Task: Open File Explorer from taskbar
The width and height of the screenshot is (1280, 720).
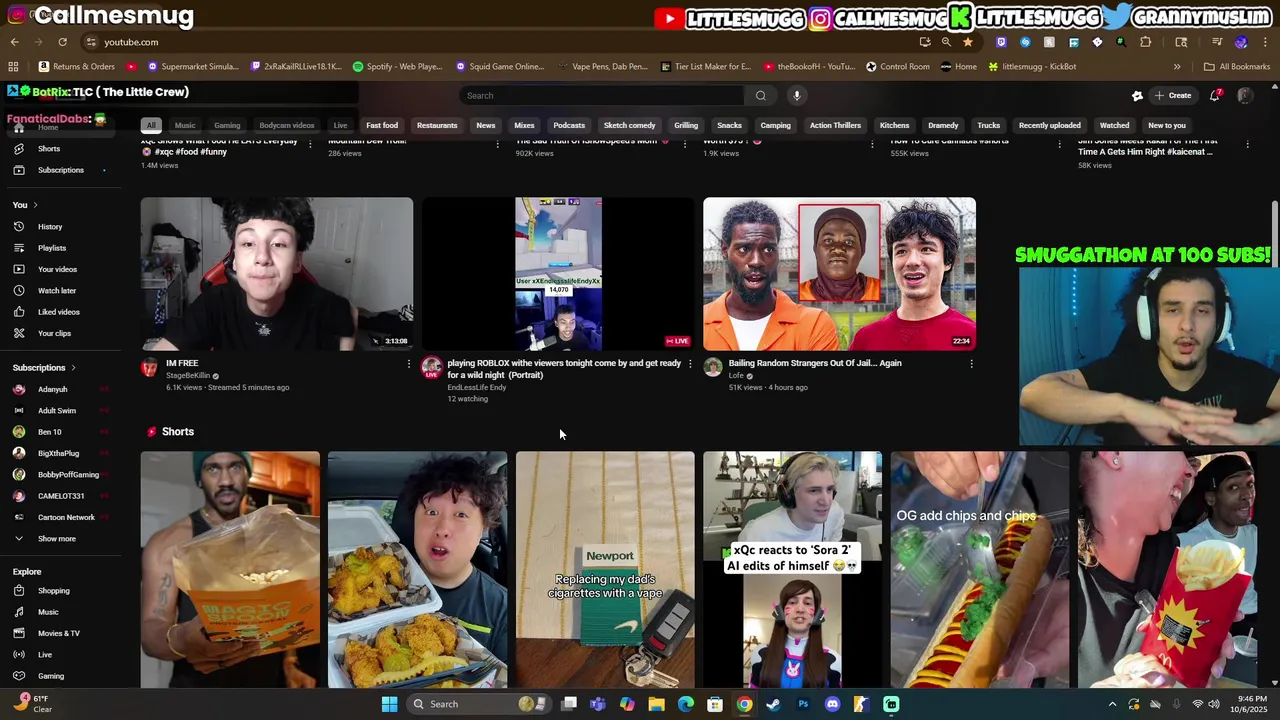Action: pyautogui.click(x=656, y=704)
